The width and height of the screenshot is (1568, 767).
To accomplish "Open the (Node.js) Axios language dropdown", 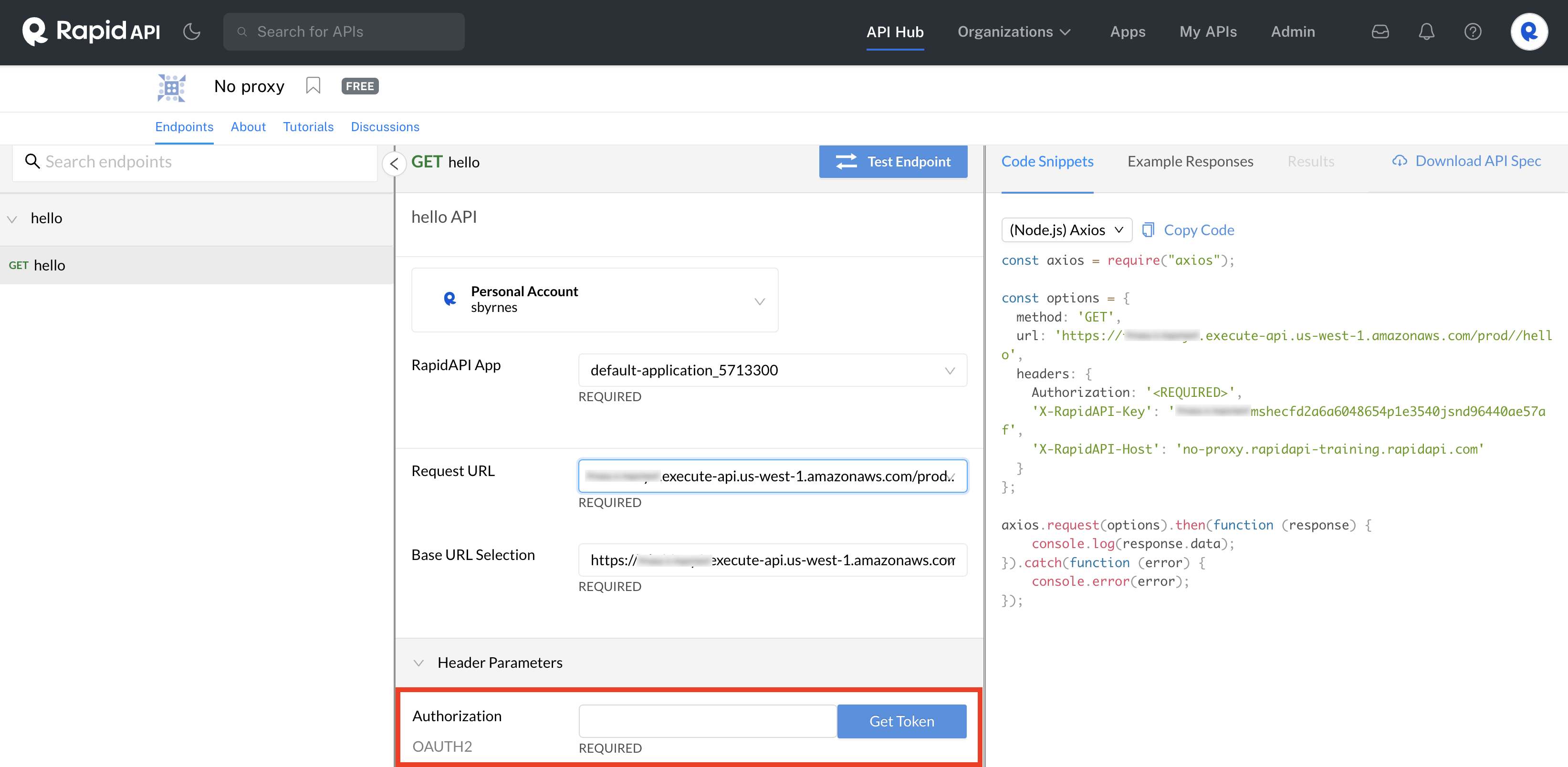I will [1066, 230].
